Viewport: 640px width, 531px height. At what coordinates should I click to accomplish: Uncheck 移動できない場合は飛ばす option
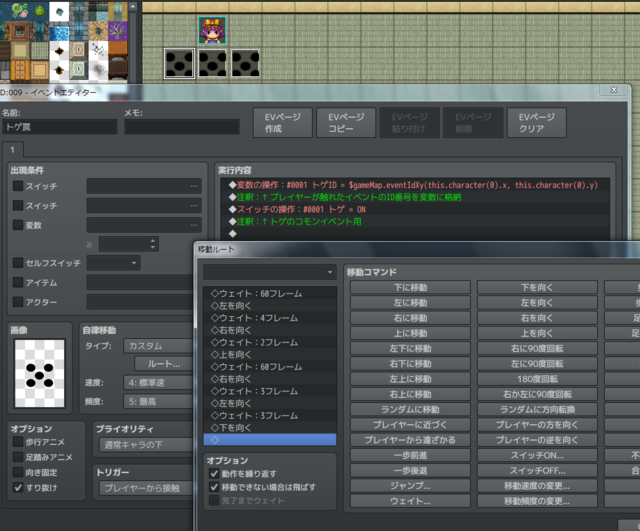click(x=214, y=487)
